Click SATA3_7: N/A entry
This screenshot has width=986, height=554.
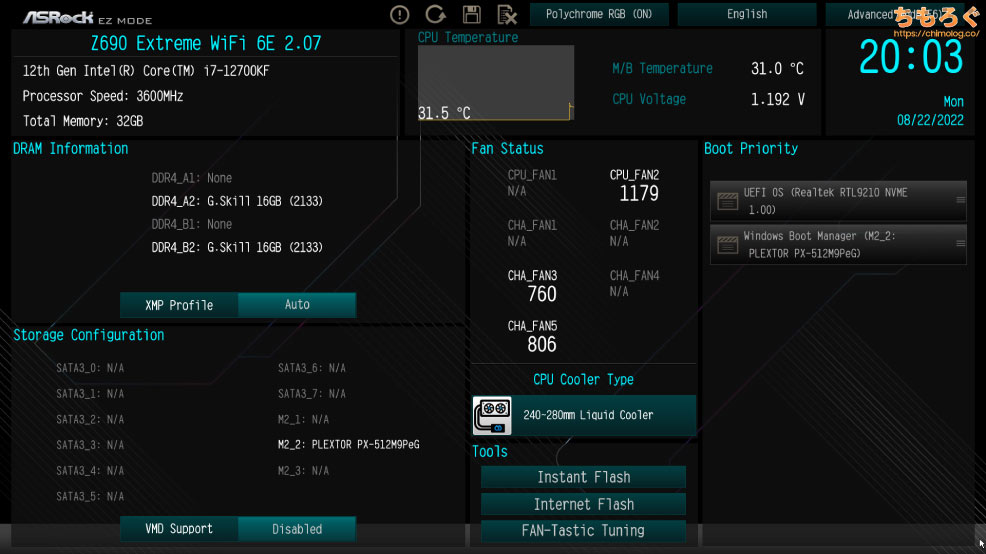click(312, 394)
